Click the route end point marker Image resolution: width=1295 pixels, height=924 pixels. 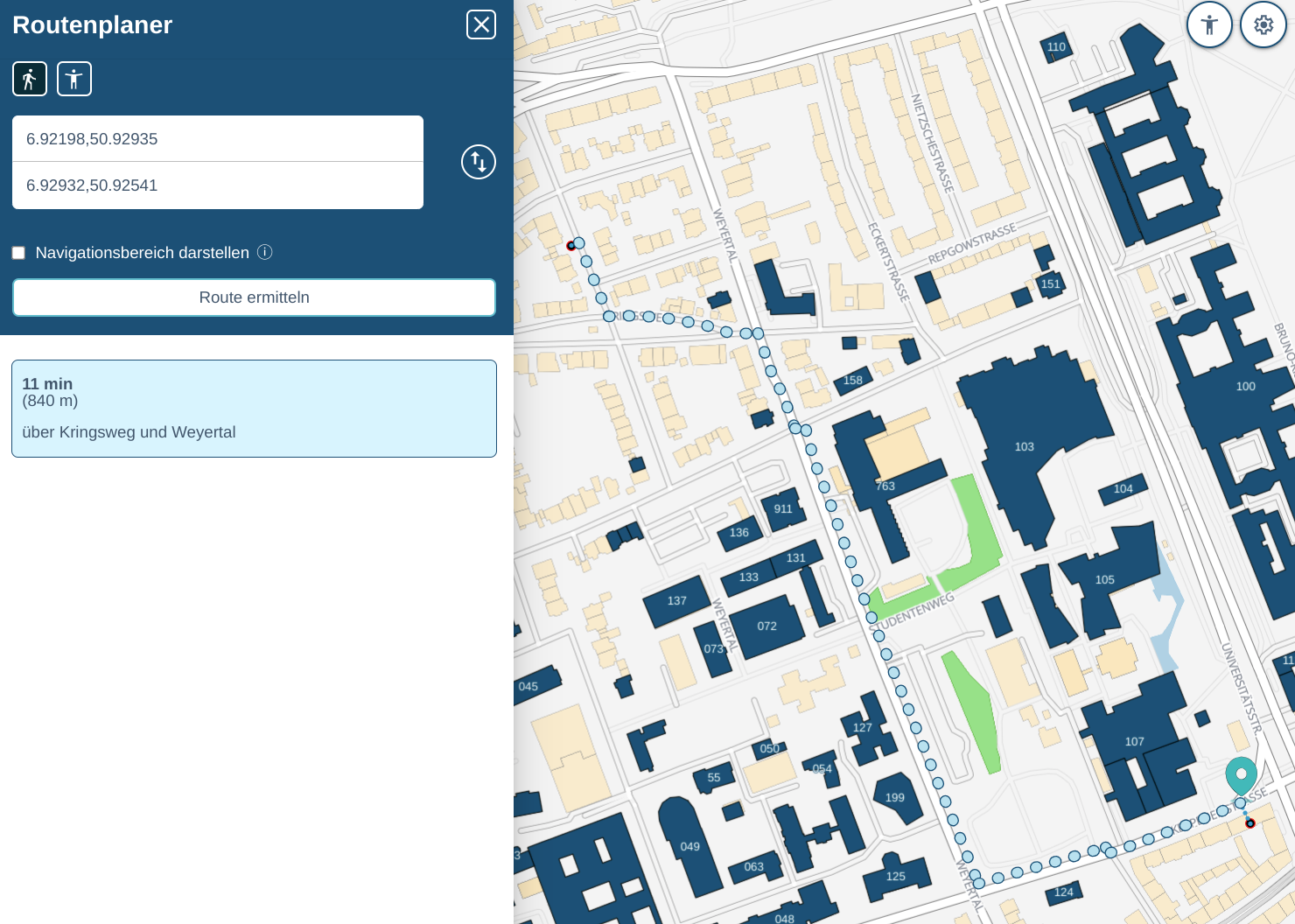(x=1250, y=822)
